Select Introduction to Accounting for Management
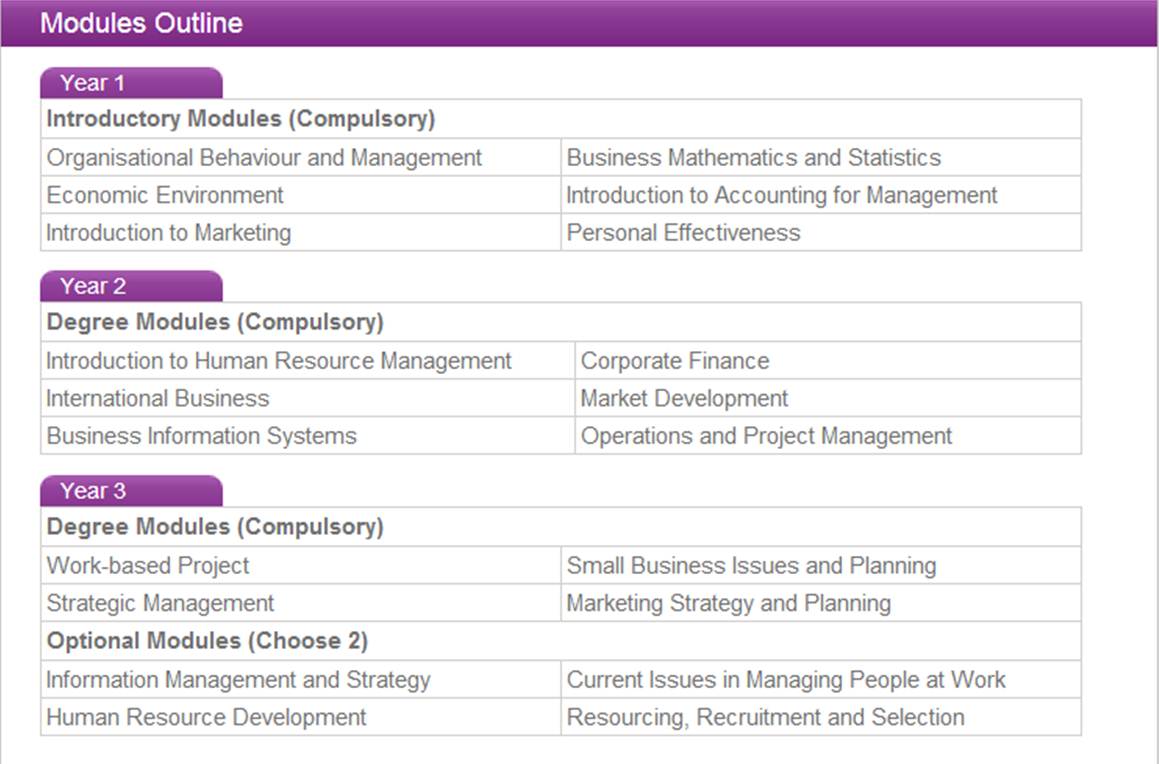The height and width of the screenshot is (764, 1159). 781,195
